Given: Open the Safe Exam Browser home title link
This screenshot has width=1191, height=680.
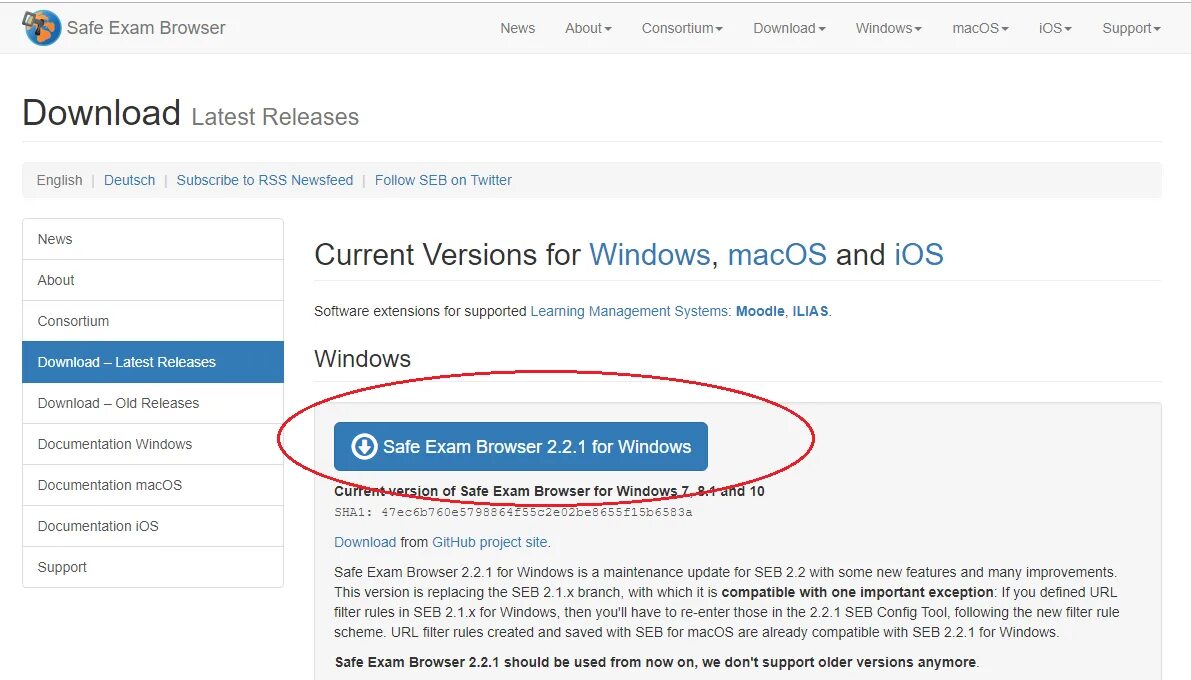Looking at the screenshot, I should tap(146, 28).
